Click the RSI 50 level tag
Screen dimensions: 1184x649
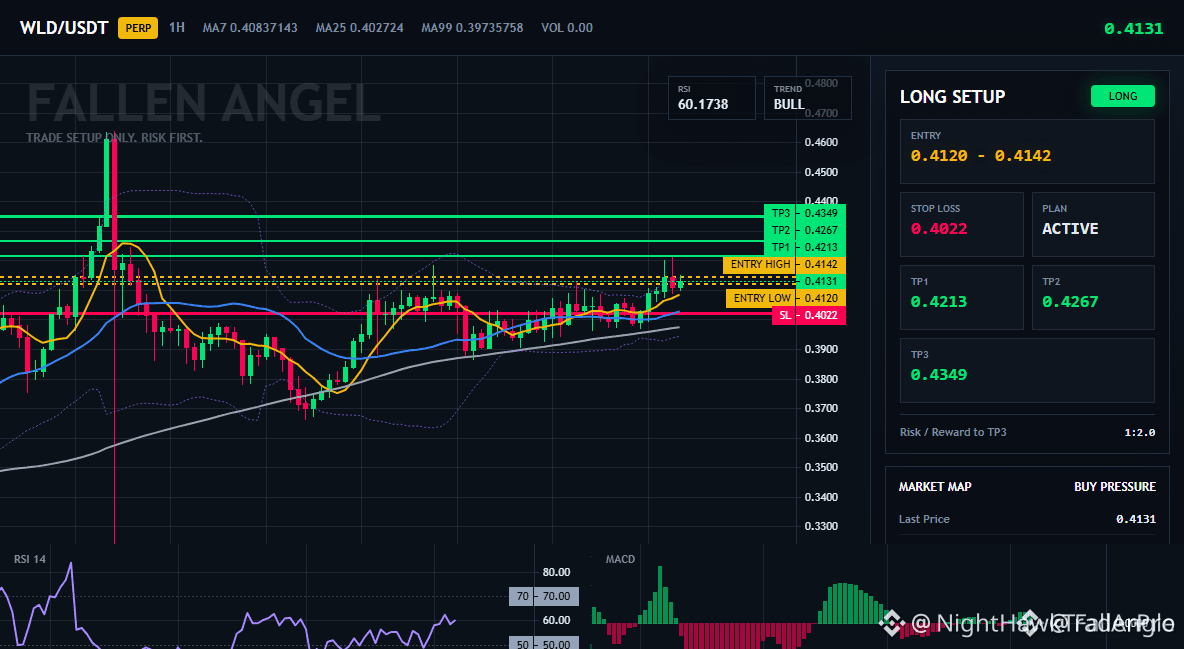pos(544,644)
